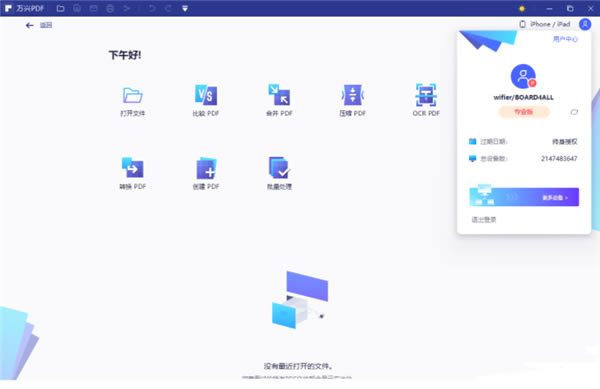Click the print icon in title bar
Screen dimensions: 600x389
110,8
